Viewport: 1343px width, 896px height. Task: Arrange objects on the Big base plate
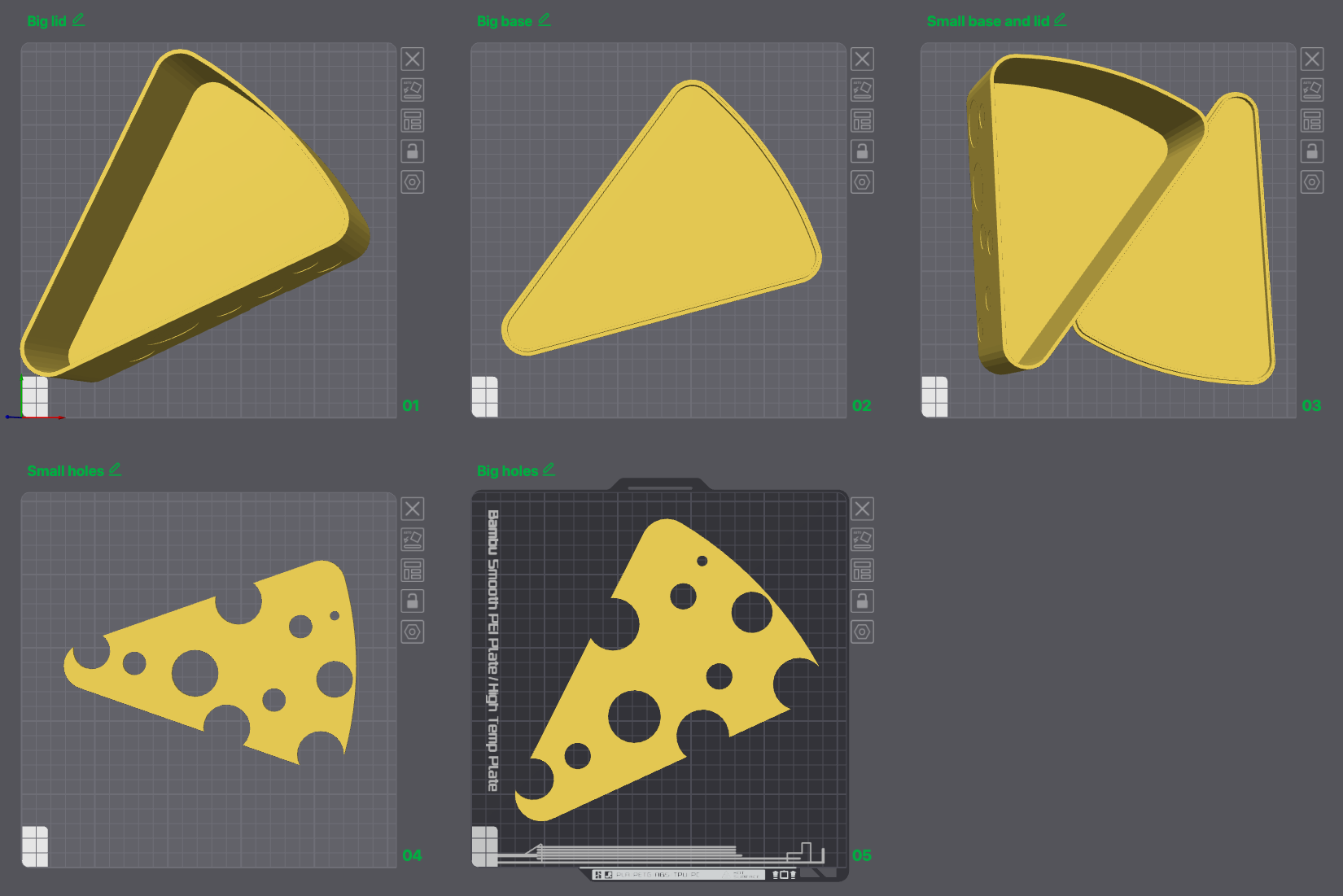click(x=862, y=120)
